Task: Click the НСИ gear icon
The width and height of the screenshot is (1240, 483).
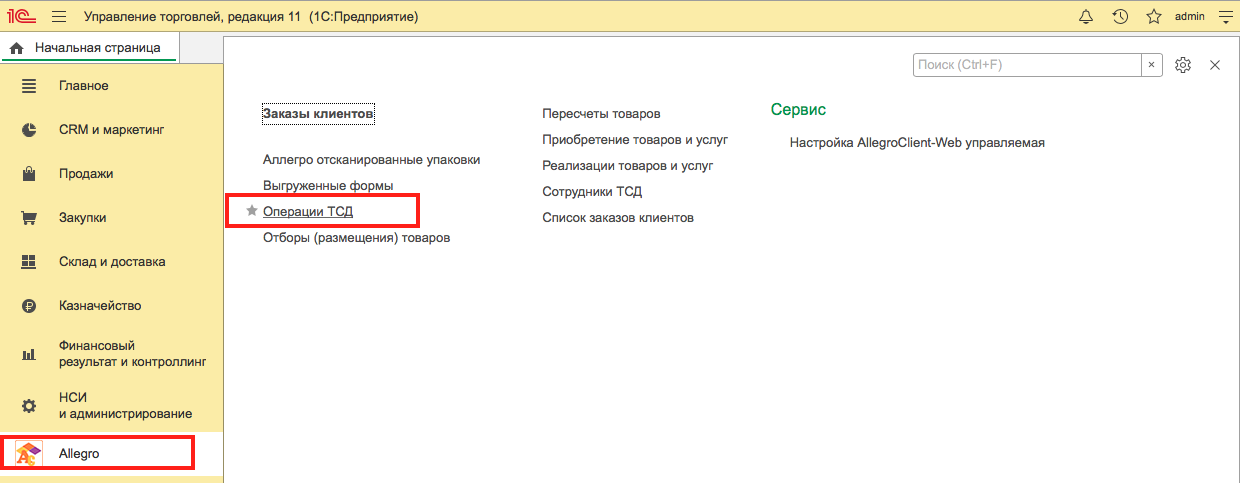Action: point(29,406)
